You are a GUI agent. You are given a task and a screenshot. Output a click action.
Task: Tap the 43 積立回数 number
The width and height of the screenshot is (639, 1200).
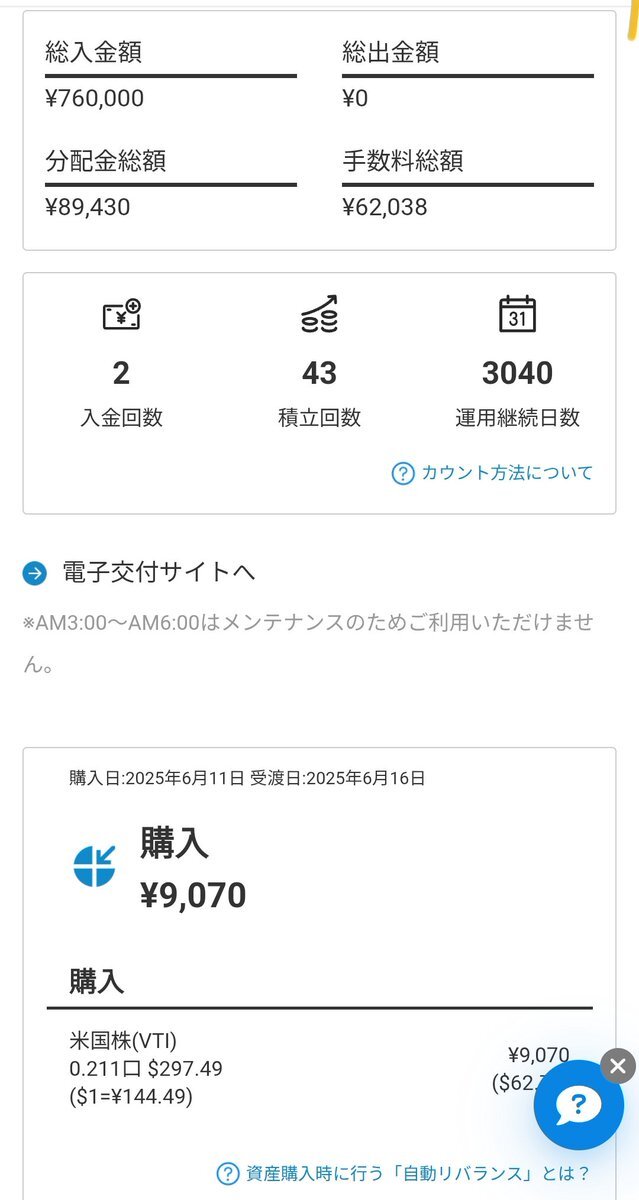(x=319, y=373)
